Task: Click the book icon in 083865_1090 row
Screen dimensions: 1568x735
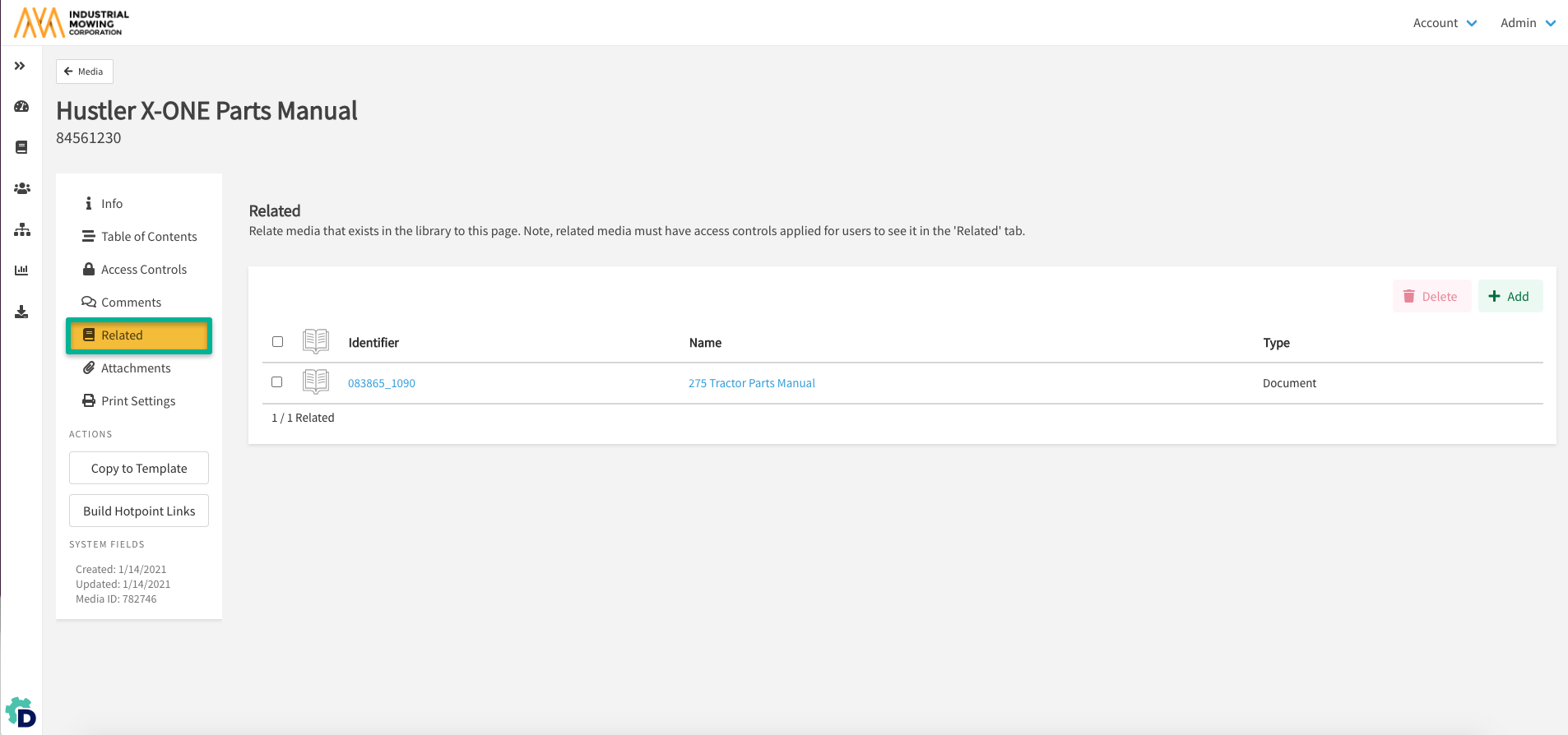Action: click(x=316, y=381)
